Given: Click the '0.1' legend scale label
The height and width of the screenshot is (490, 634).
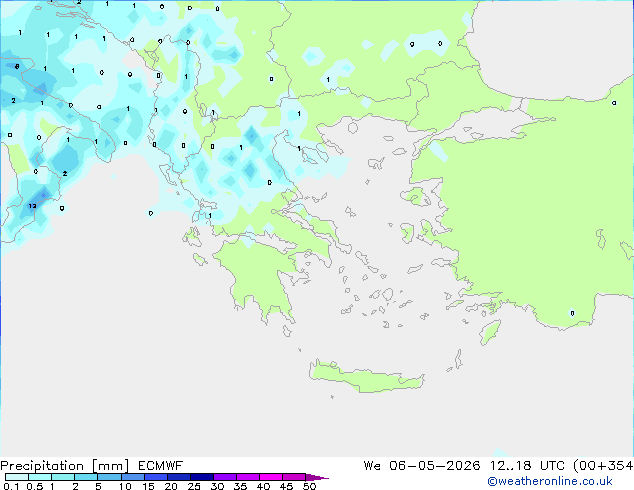Looking at the screenshot, I should [11, 486].
